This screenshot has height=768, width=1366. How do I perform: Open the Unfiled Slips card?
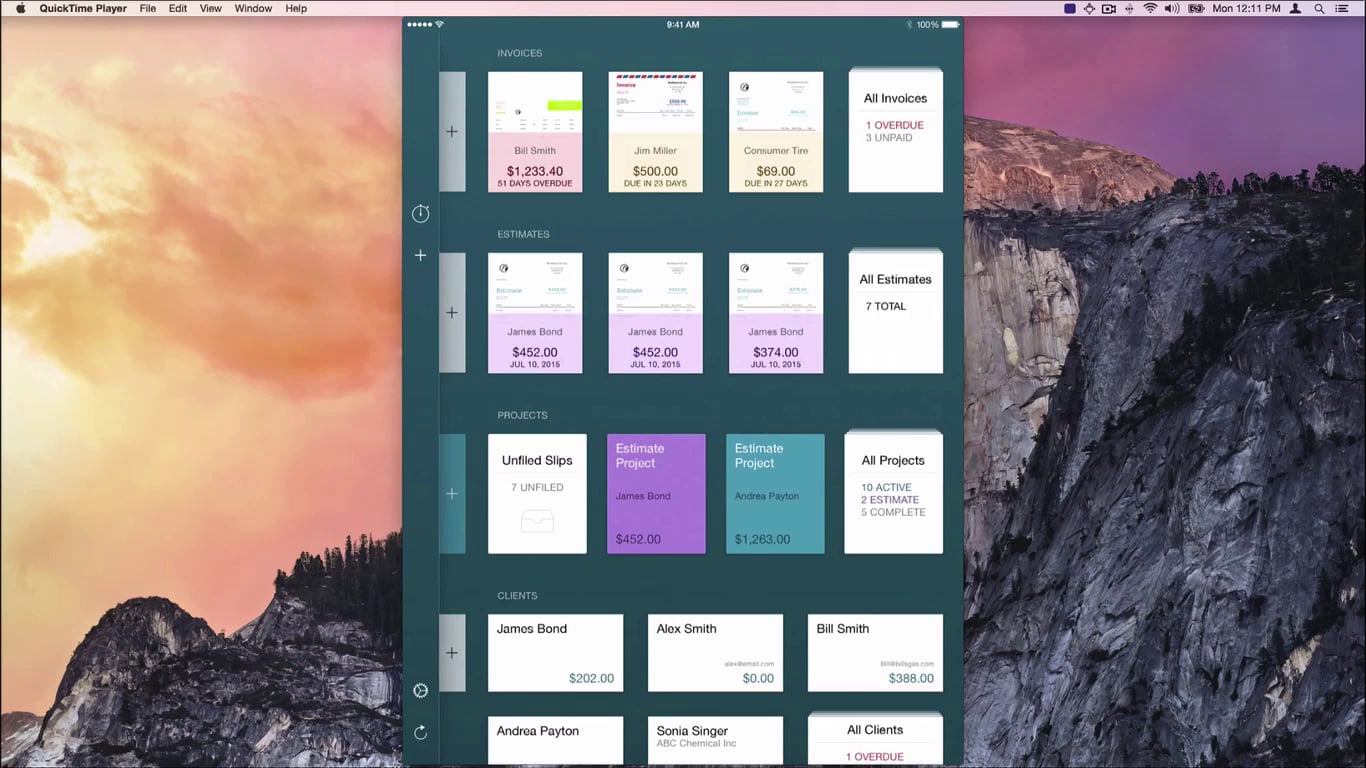[x=537, y=494]
